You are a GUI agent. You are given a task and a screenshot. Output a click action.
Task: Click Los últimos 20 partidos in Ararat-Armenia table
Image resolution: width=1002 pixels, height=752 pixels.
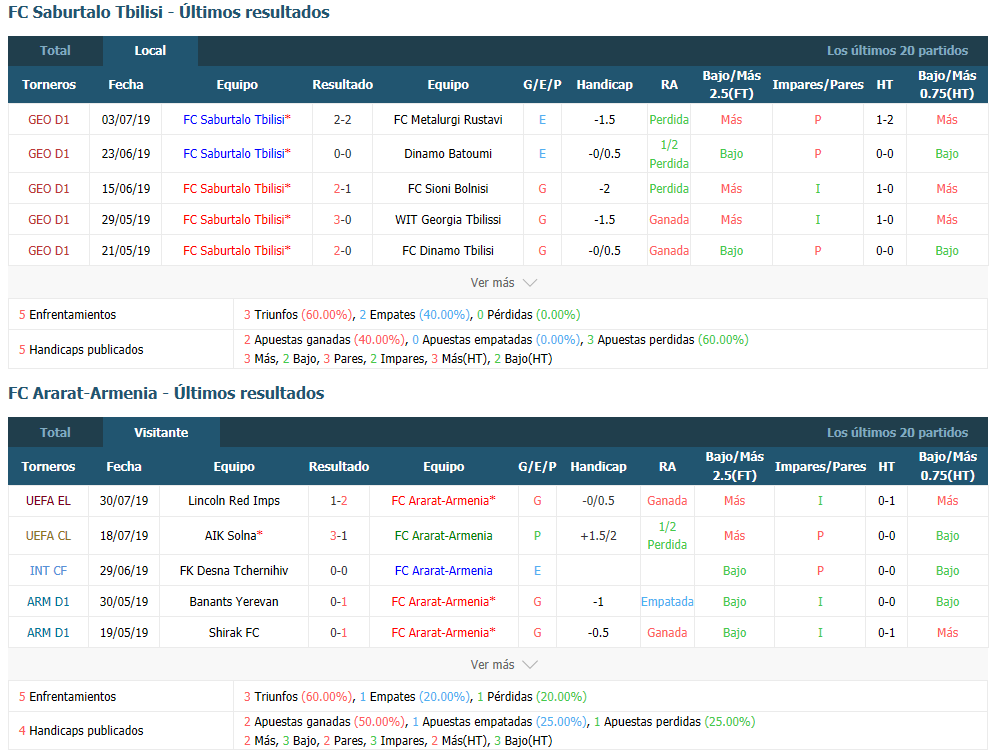[x=897, y=433]
